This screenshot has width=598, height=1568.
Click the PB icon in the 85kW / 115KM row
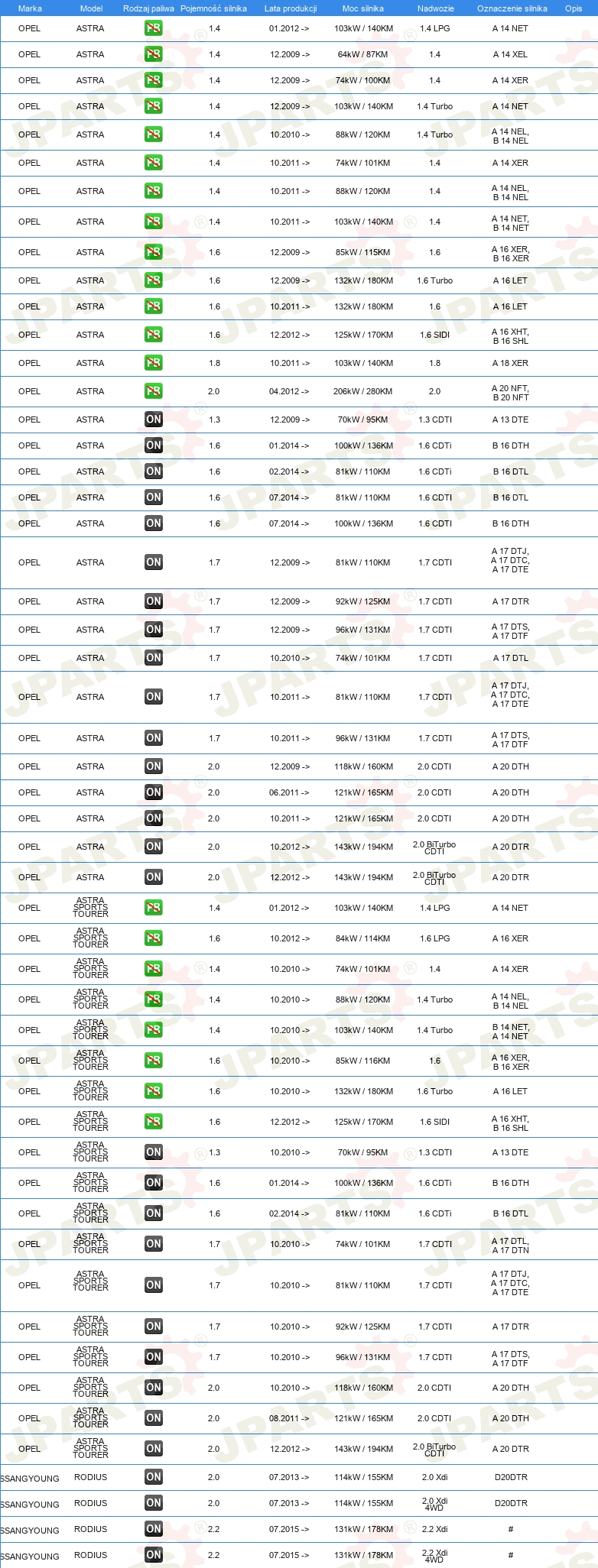click(154, 252)
